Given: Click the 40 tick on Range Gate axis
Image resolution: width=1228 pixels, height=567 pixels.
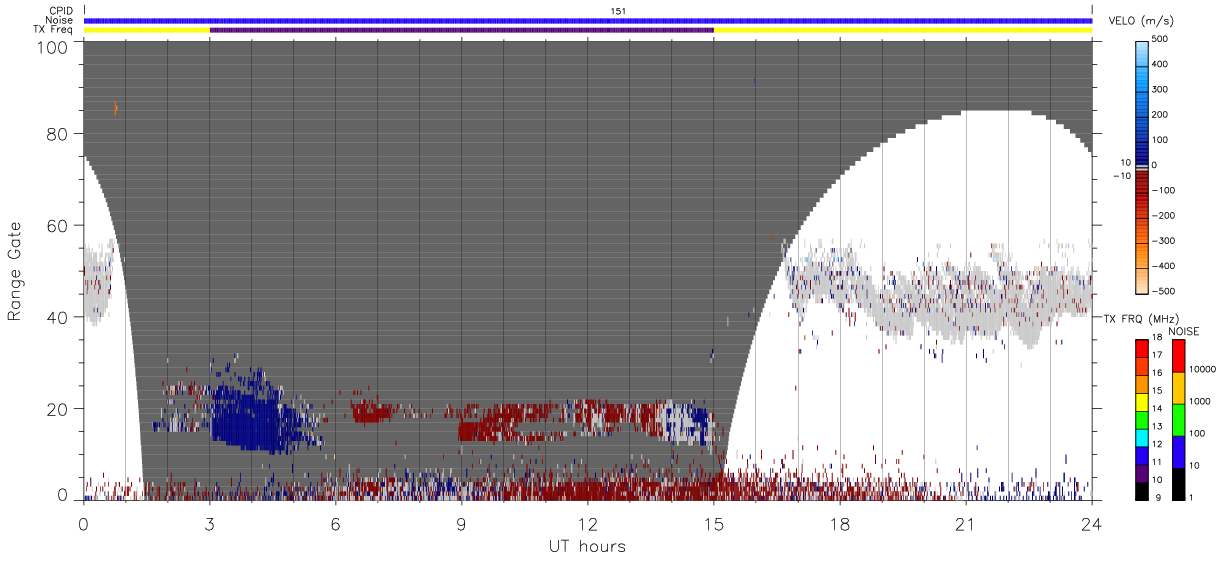Looking at the screenshot, I should tap(58, 317).
